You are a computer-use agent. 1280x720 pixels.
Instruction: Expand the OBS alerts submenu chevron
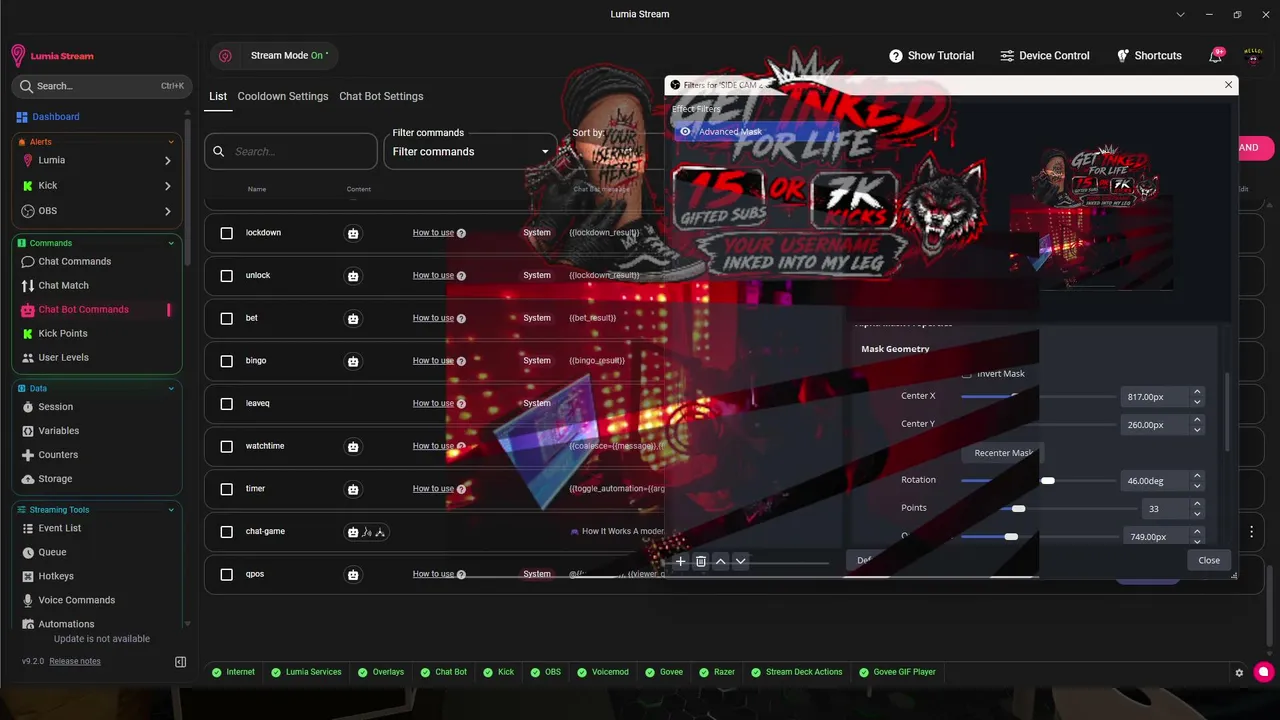pyautogui.click(x=167, y=211)
